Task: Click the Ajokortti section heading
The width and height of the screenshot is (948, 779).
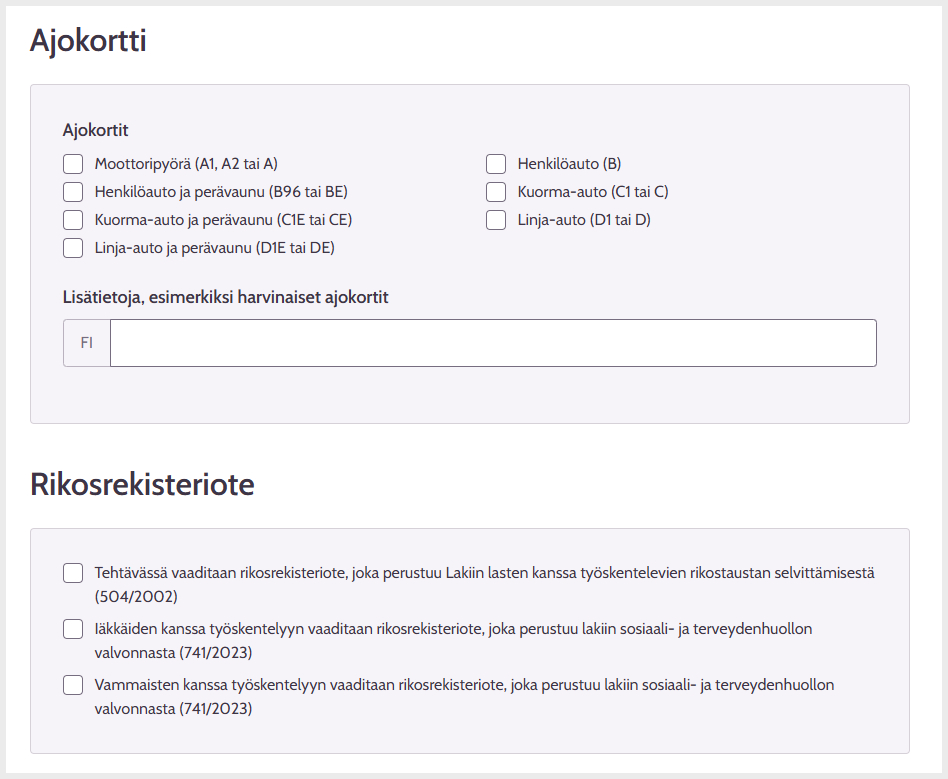Action: (x=88, y=41)
